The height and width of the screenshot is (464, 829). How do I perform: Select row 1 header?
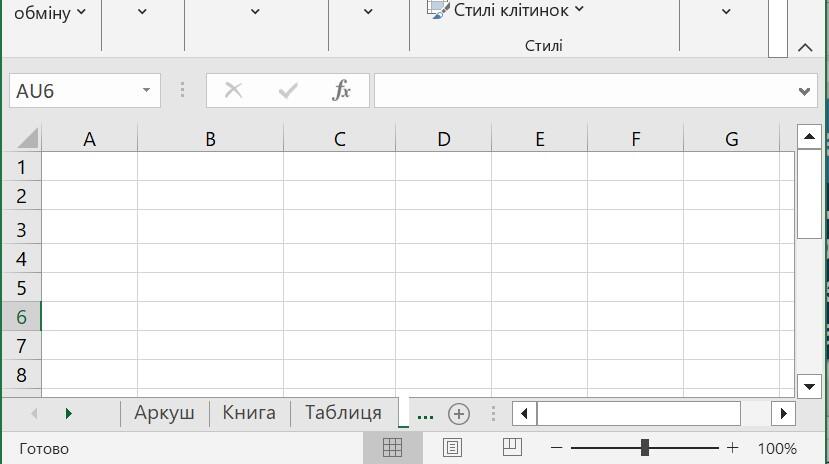(x=21, y=166)
